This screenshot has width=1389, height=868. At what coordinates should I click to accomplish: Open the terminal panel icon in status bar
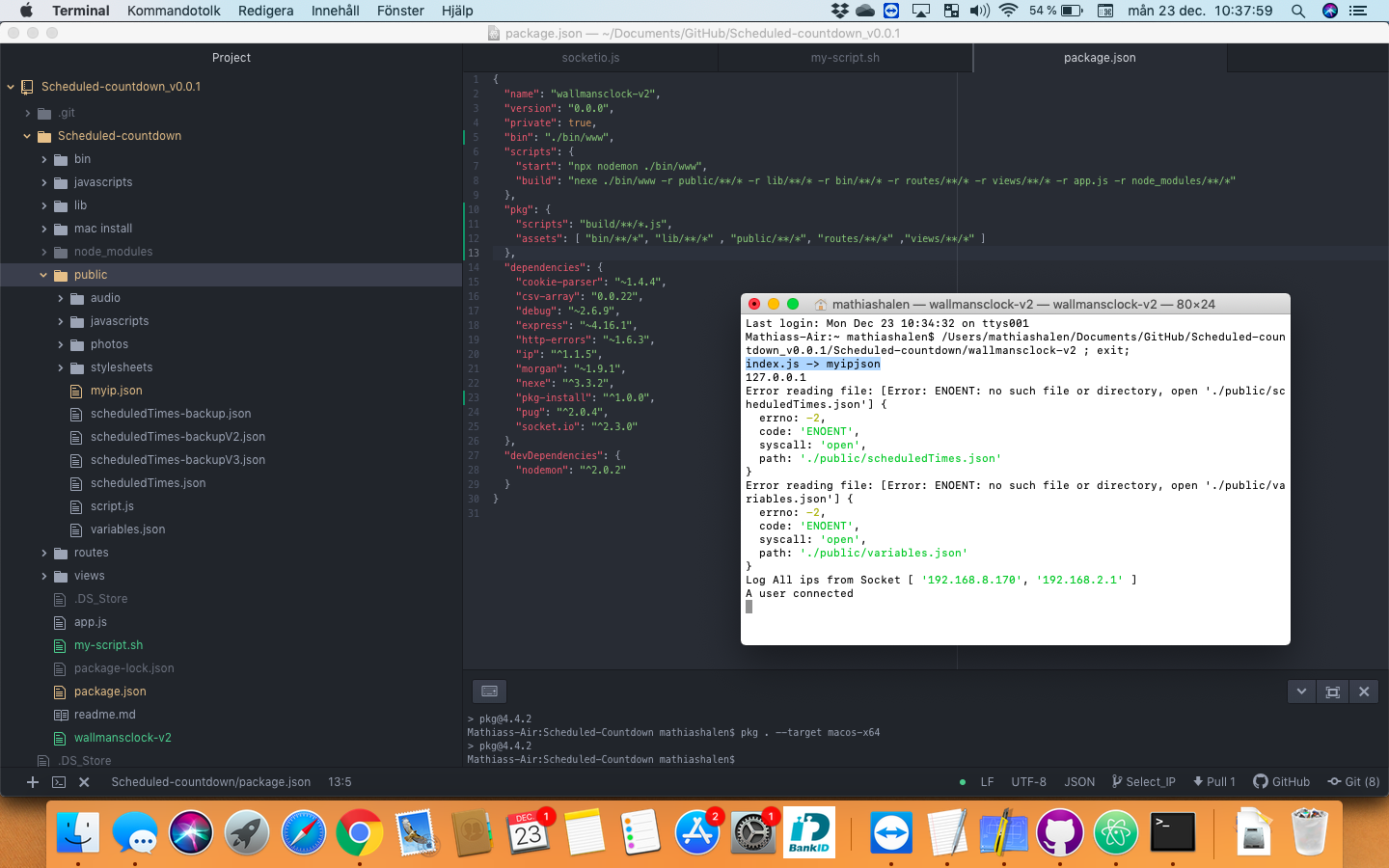coord(59,782)
